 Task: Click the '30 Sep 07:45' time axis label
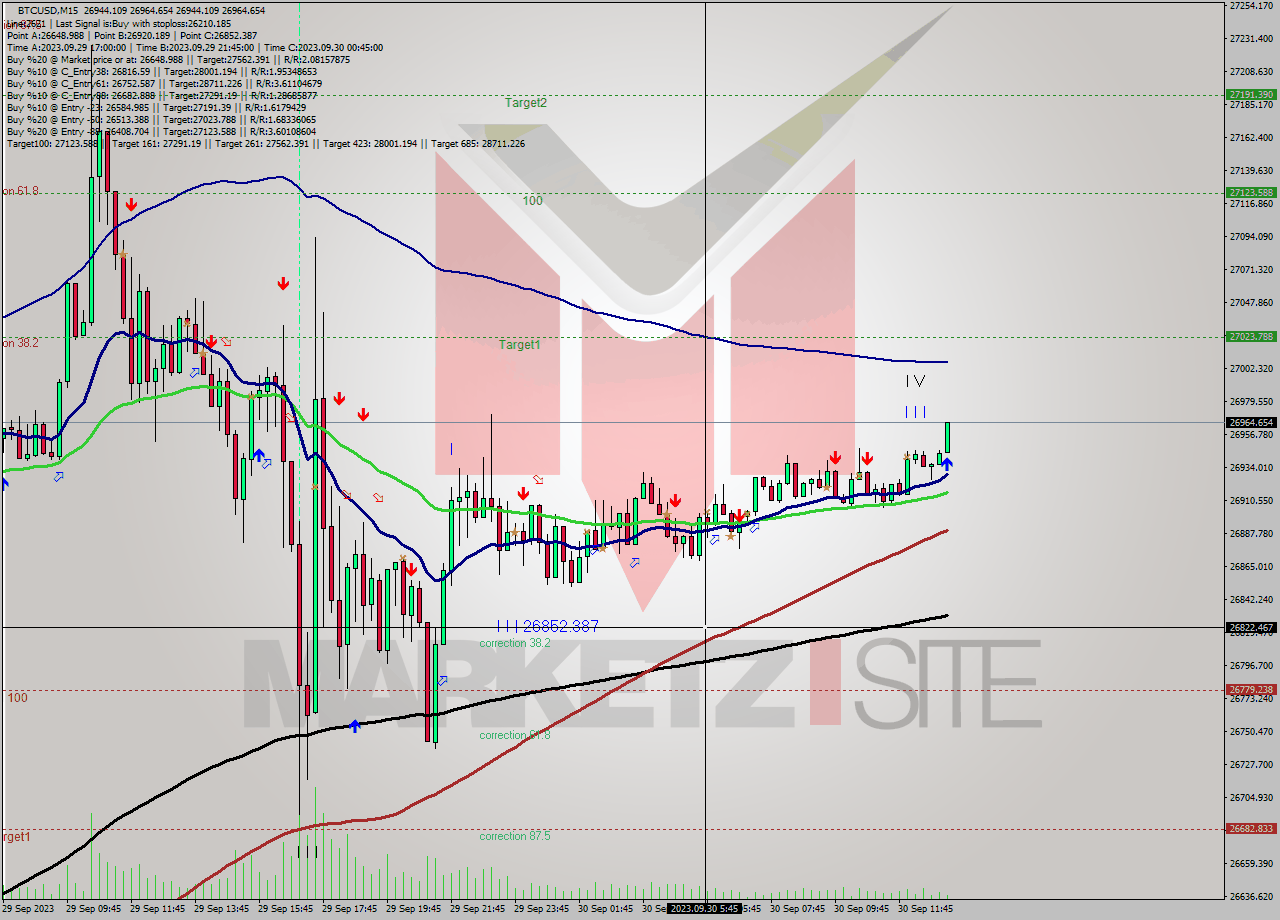click(x=797, y=909)
